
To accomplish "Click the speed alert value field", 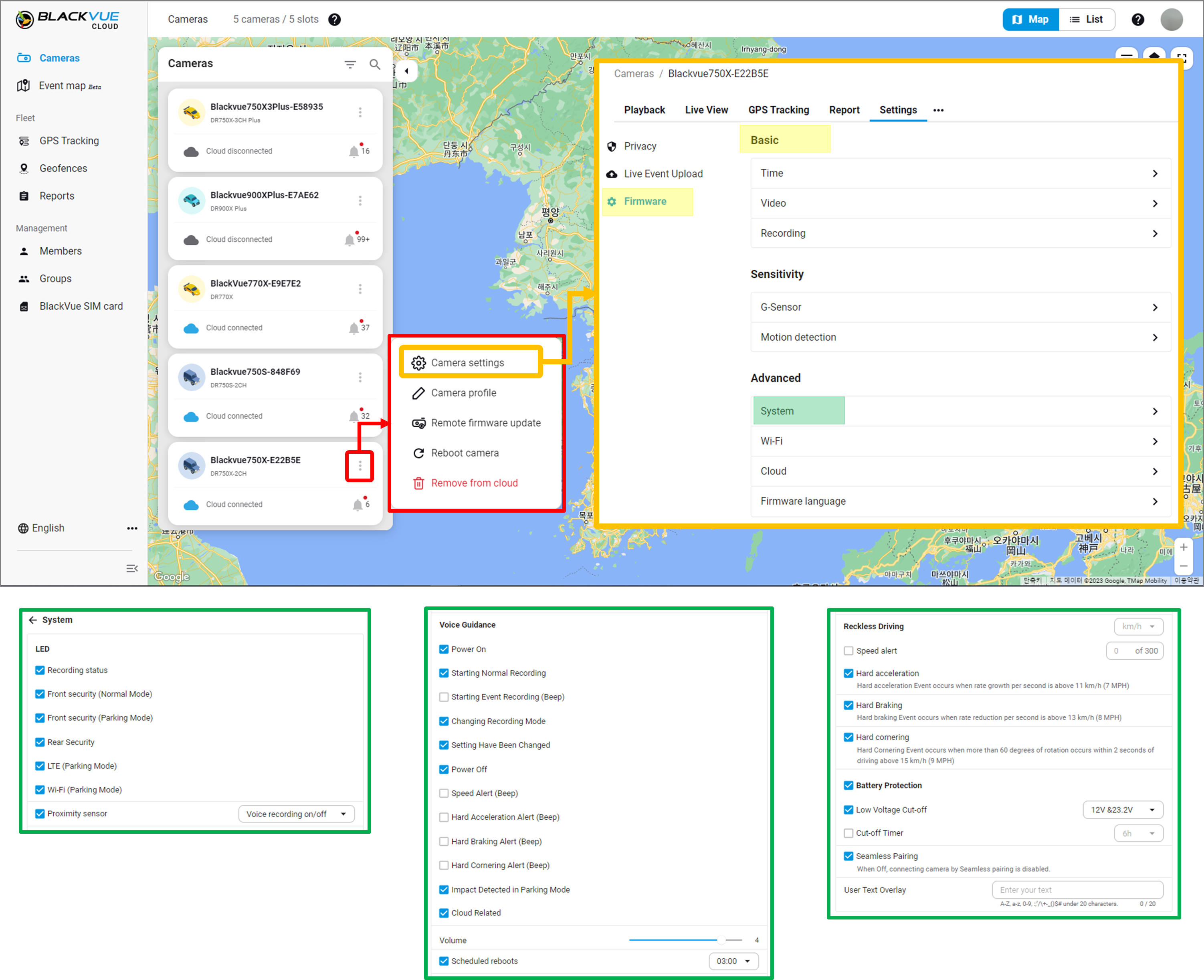I will (x=1135, y=651).
